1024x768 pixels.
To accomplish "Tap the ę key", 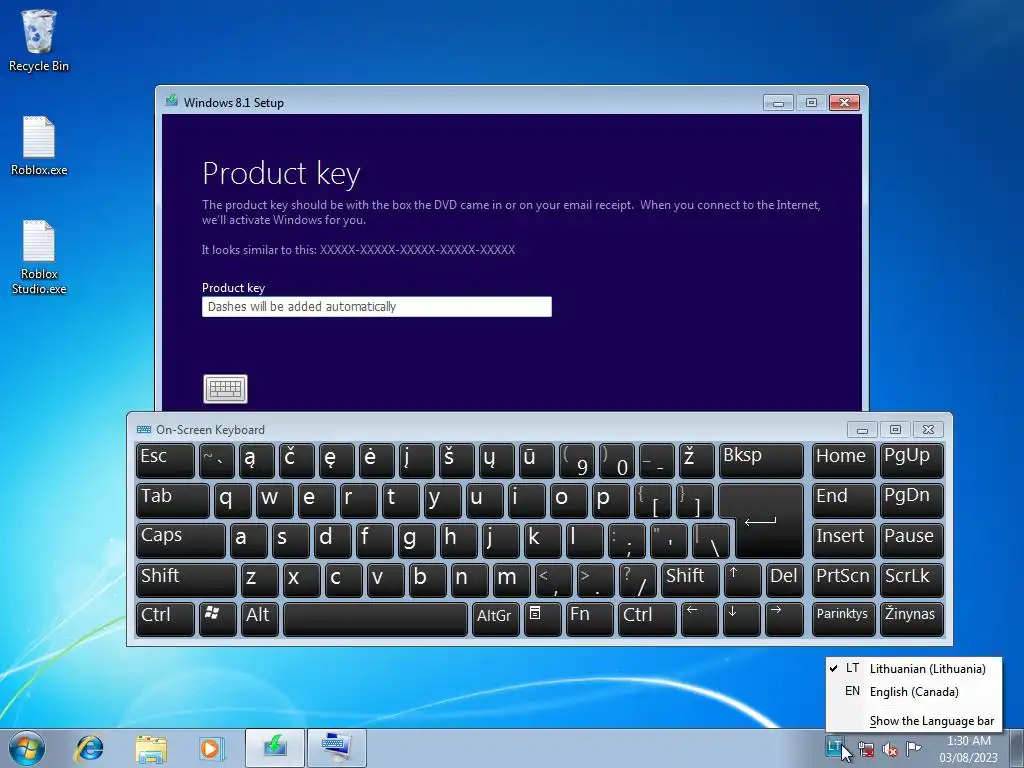I will click(x=336, y=460).
